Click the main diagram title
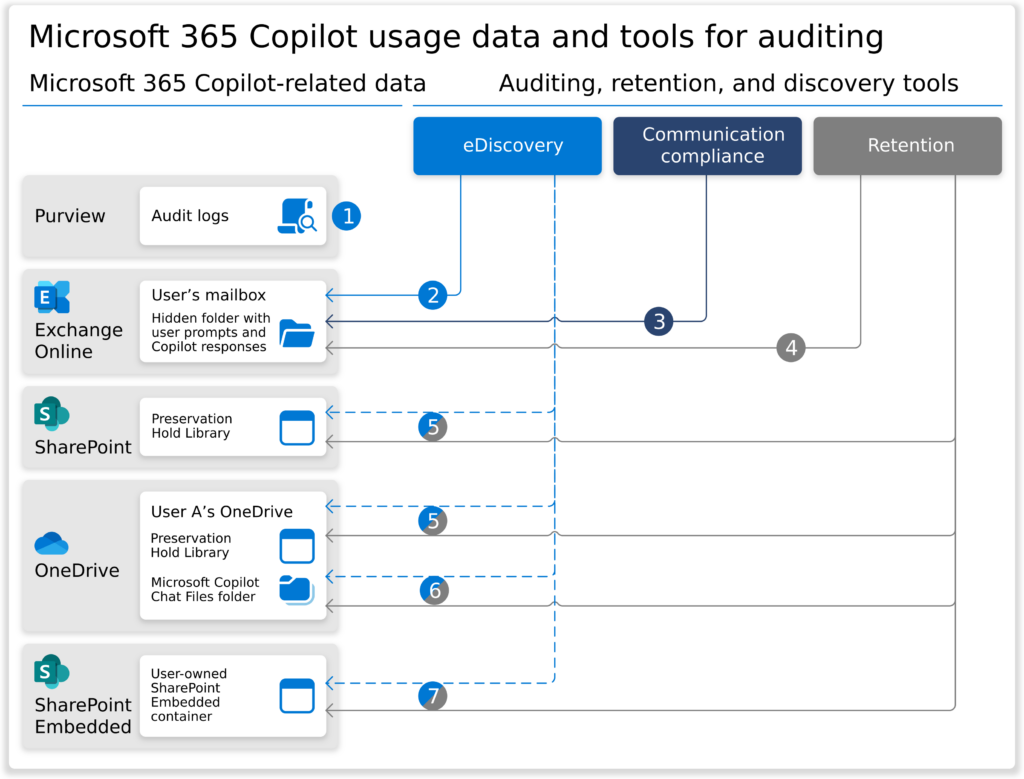Screen dimensions: 1024x779 pos(456,37)
